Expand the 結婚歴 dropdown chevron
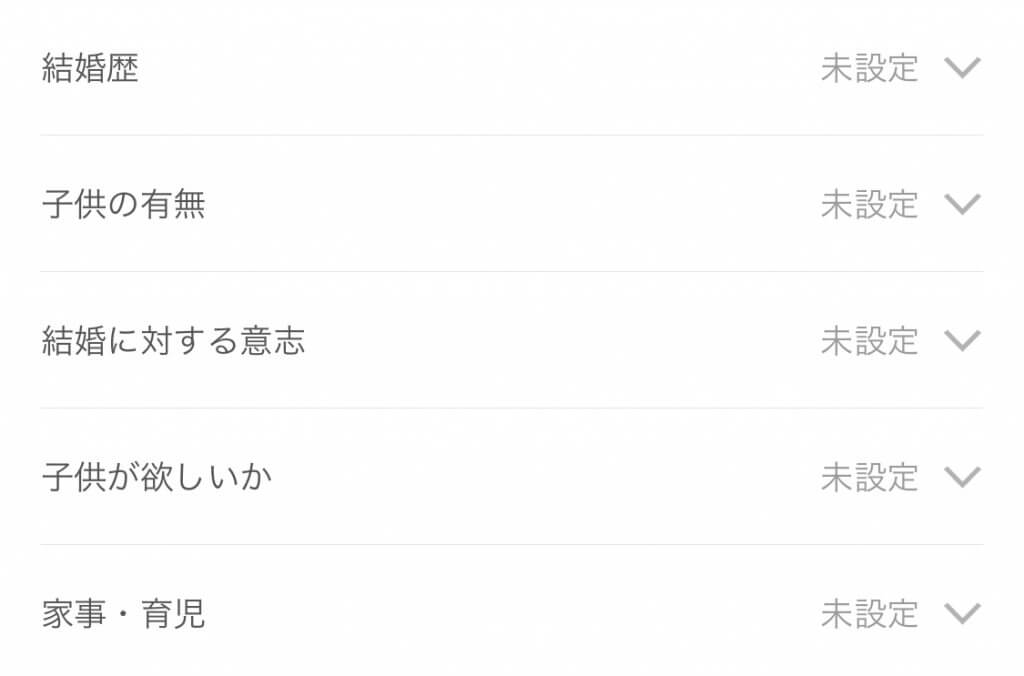 point(962,68)
